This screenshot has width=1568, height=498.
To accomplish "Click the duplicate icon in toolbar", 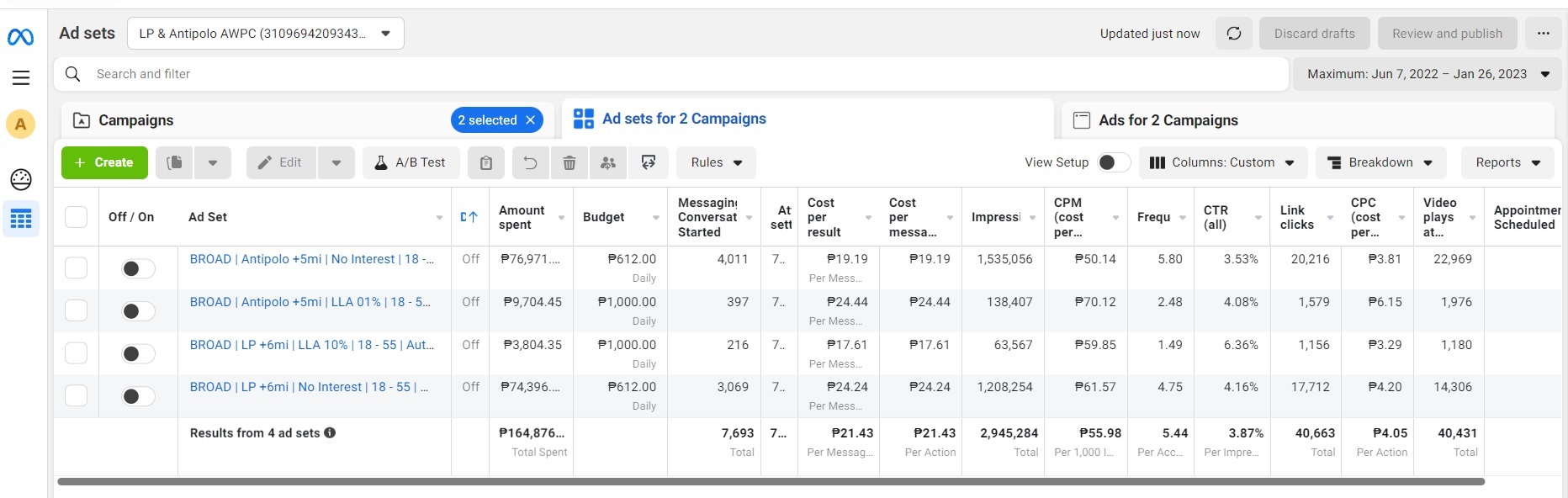I will [174, 162].
